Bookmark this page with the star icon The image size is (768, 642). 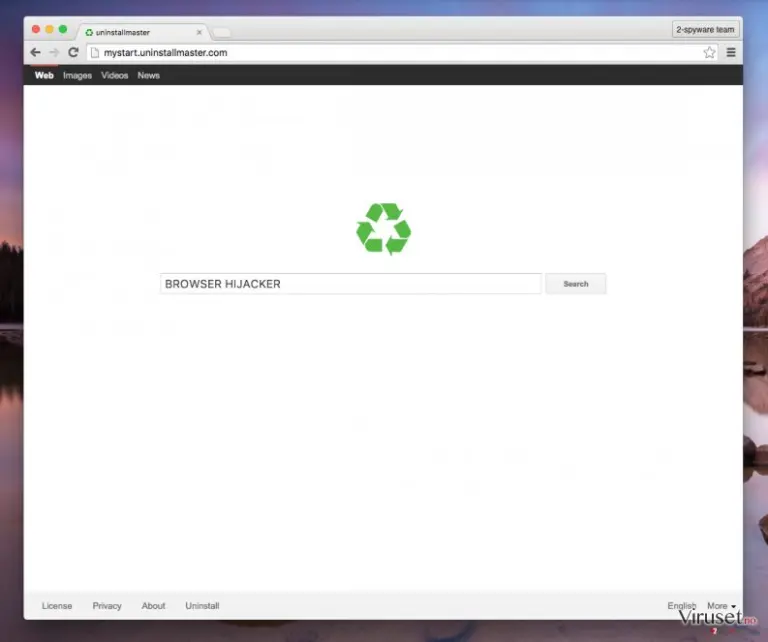[x=709, y=52]
